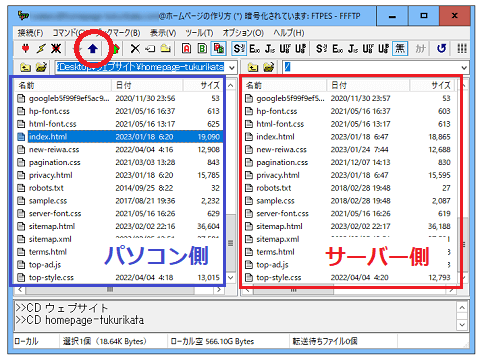480x360 pixels.
Task: Click the local list scroll-down arrow
Action: pyautogui.click(x=231, y=278)
